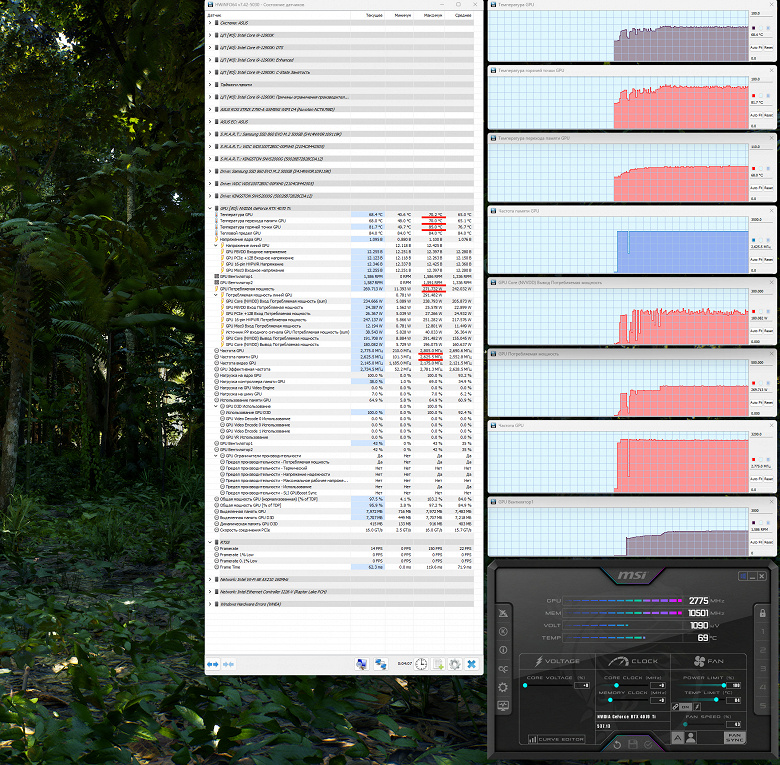Image resolution: width=780 pixels, height=765 pixels.
Task: Click Afterburner Windows-startup logo icon
Action: (x=743, y=576)
